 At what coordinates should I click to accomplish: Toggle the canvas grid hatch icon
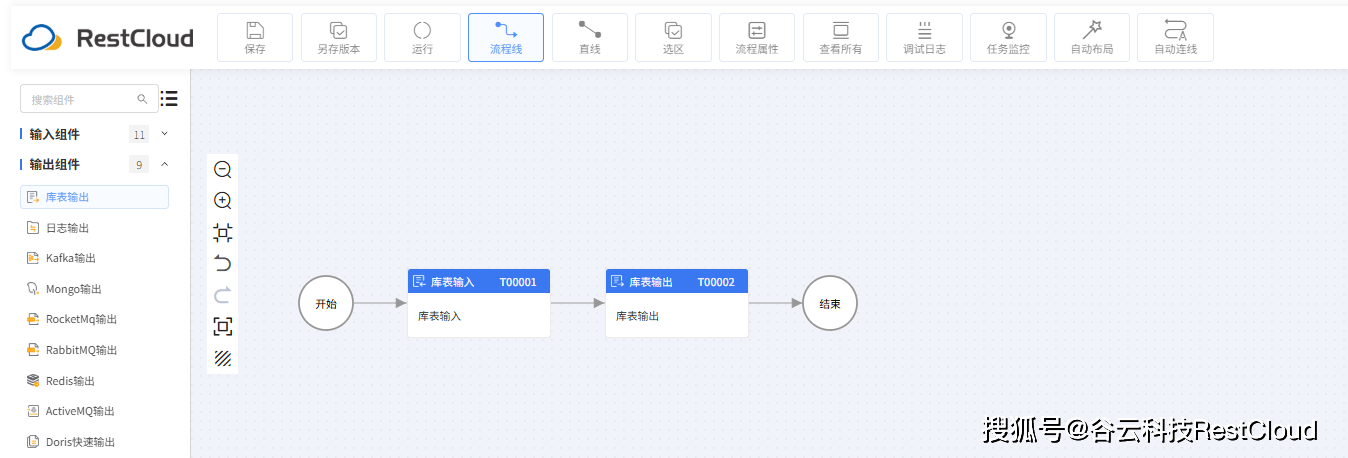(223, 358)
